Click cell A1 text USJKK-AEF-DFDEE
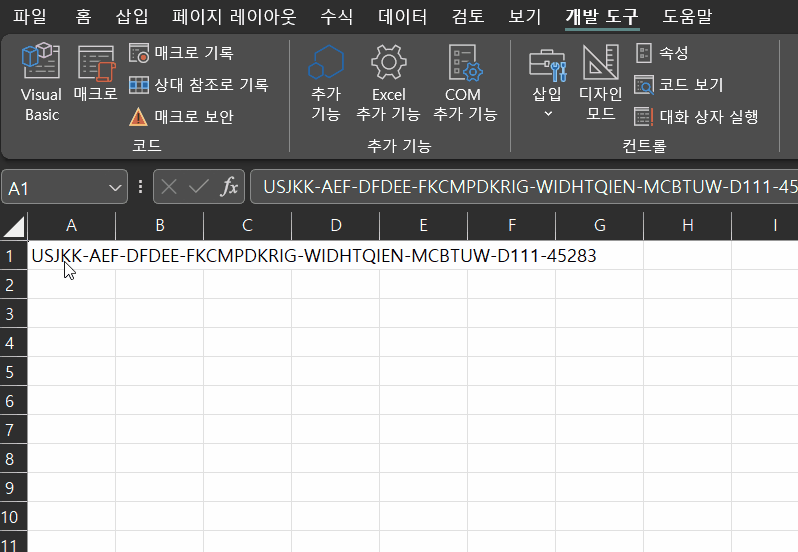798x552 pixels. coord(105,255)
